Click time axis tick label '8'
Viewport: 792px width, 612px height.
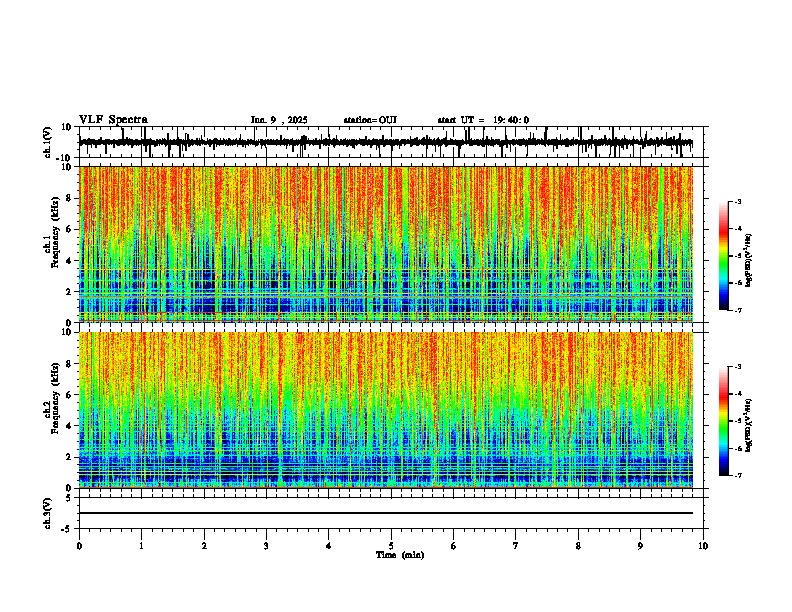[578, 546]
